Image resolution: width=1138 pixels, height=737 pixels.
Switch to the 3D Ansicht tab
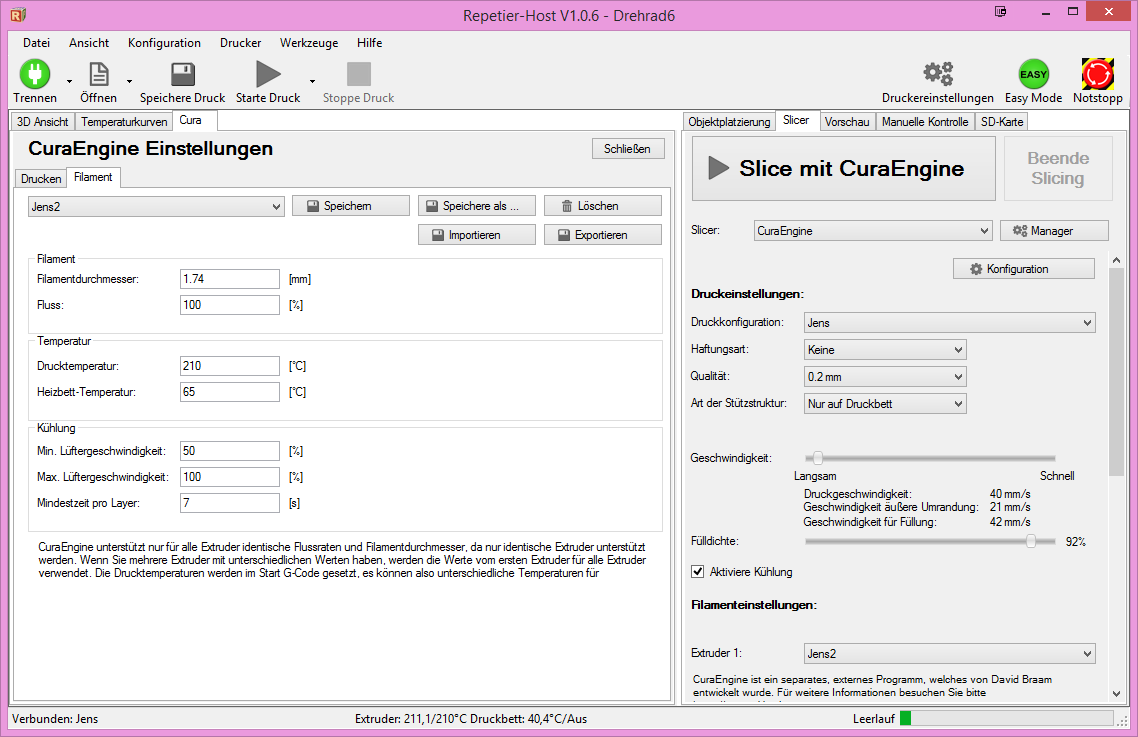click(x=43, y=121)
